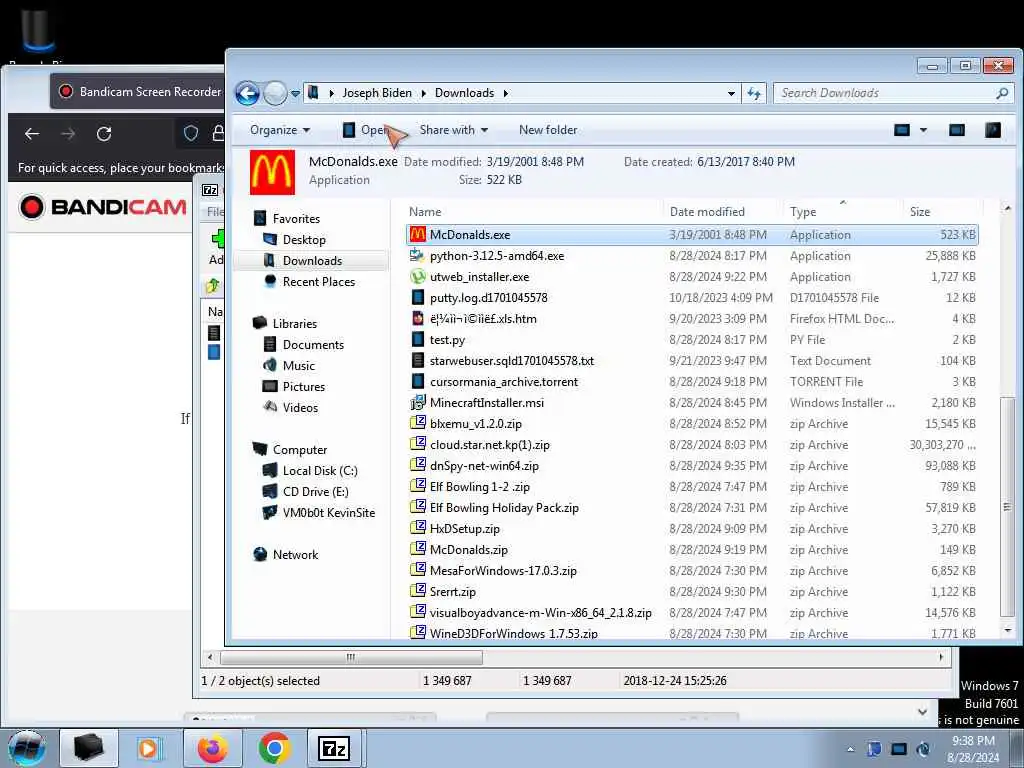
Task: Open the Pictures library
Action: (x=304, y=387)
